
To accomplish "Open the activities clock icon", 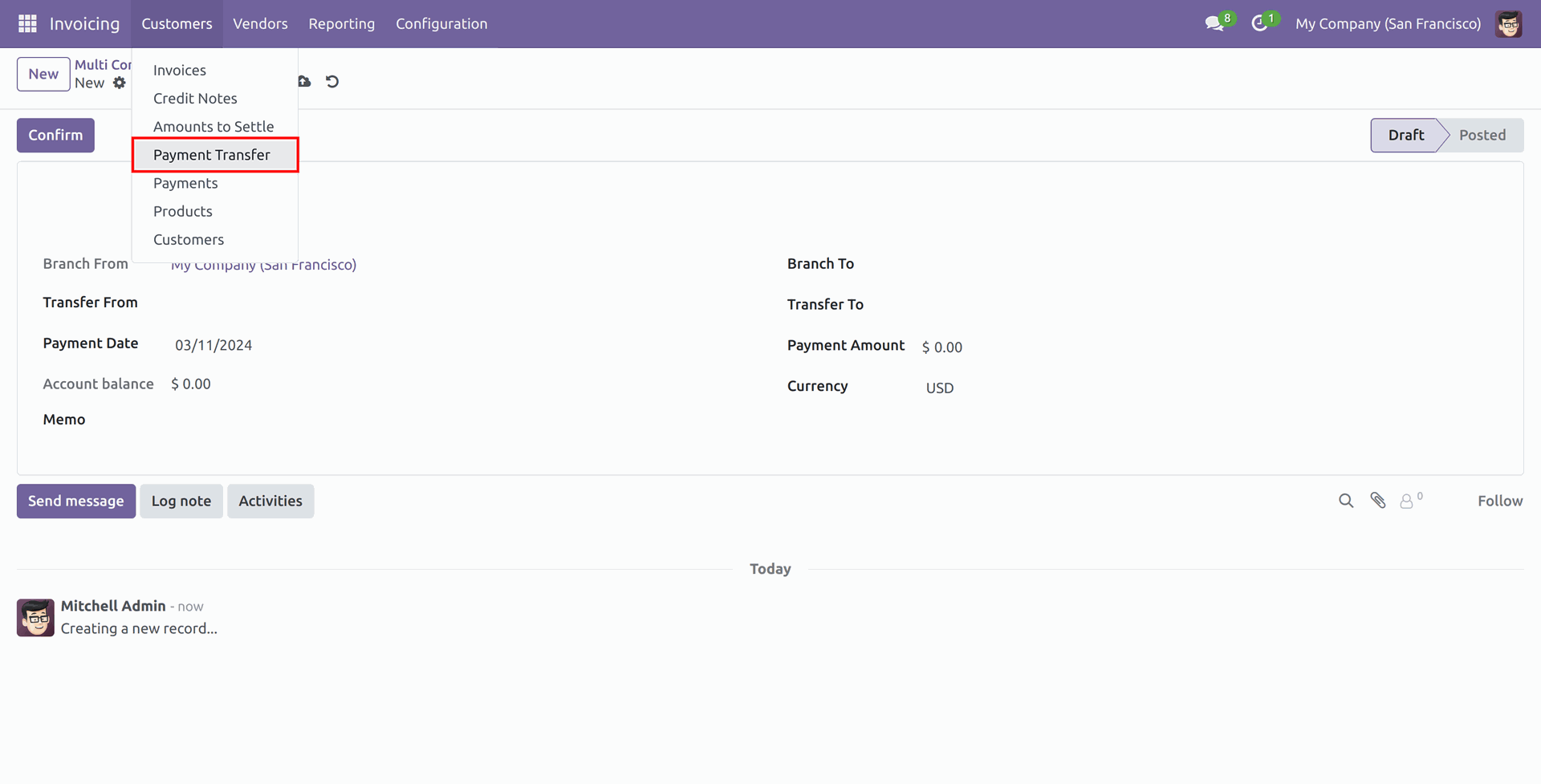I will (1259, 24).
